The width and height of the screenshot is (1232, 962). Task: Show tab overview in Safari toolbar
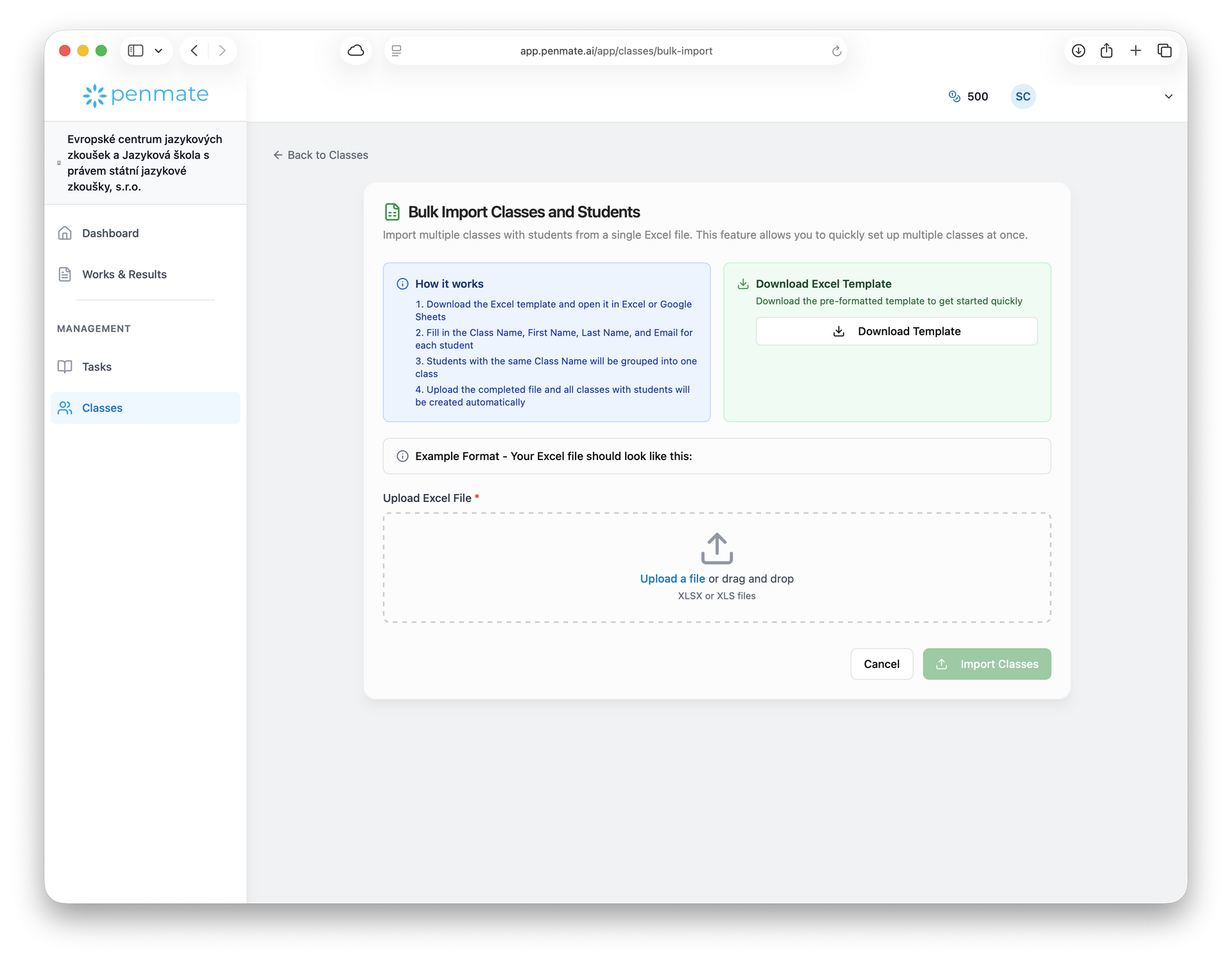(x=1164, y=51)
